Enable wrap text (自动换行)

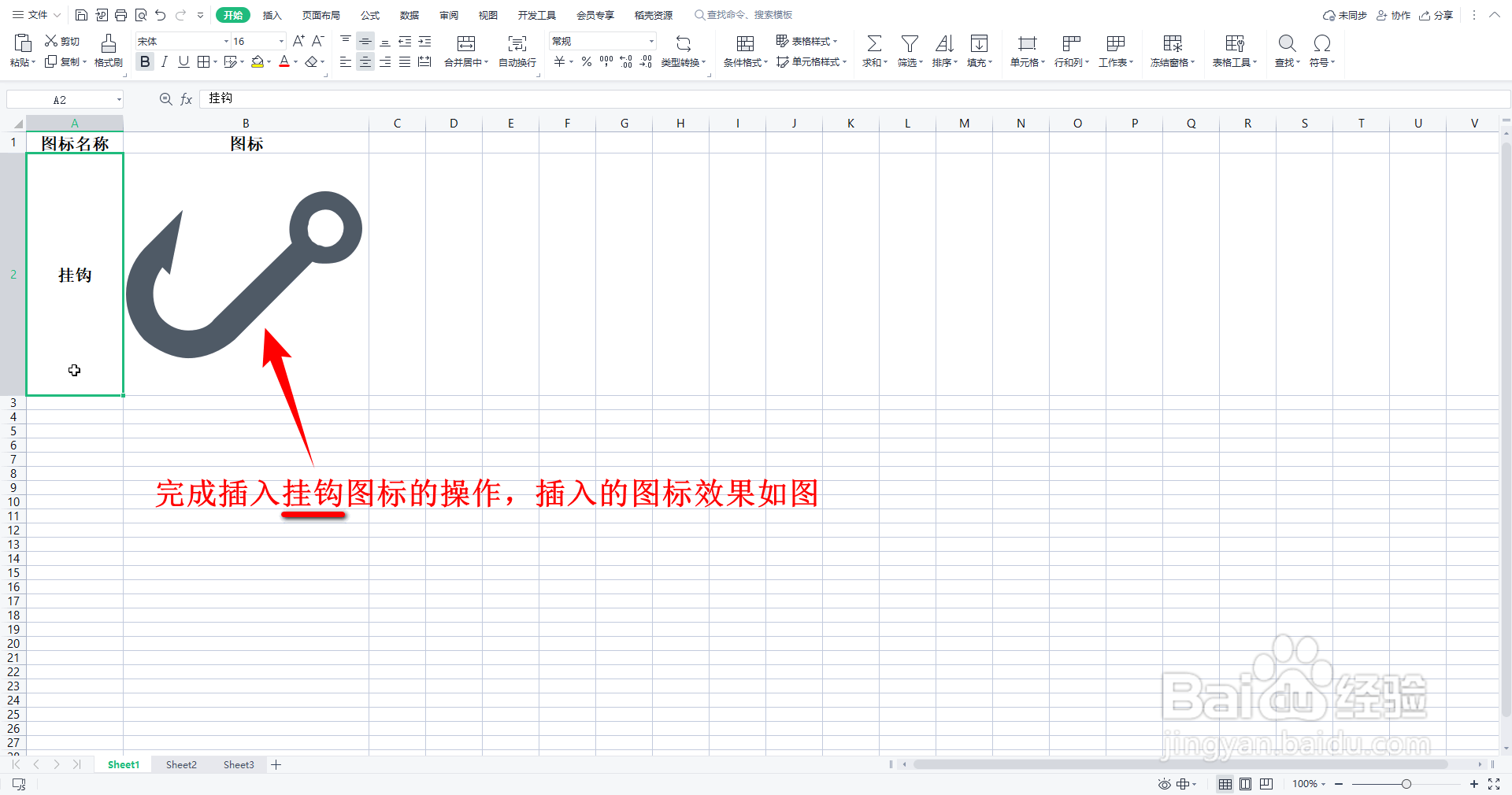[517, 51]
